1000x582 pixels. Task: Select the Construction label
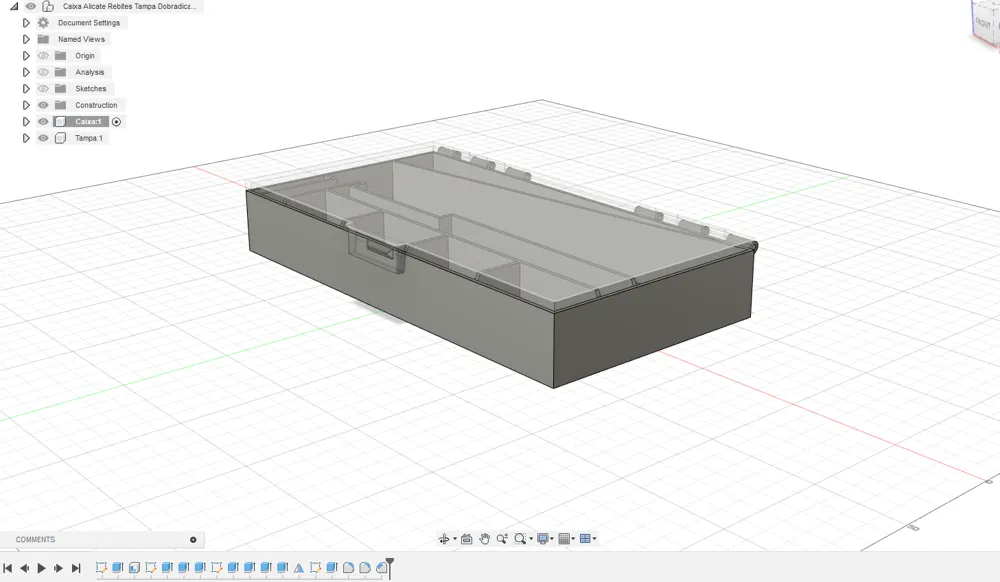[x=96, y=105]
